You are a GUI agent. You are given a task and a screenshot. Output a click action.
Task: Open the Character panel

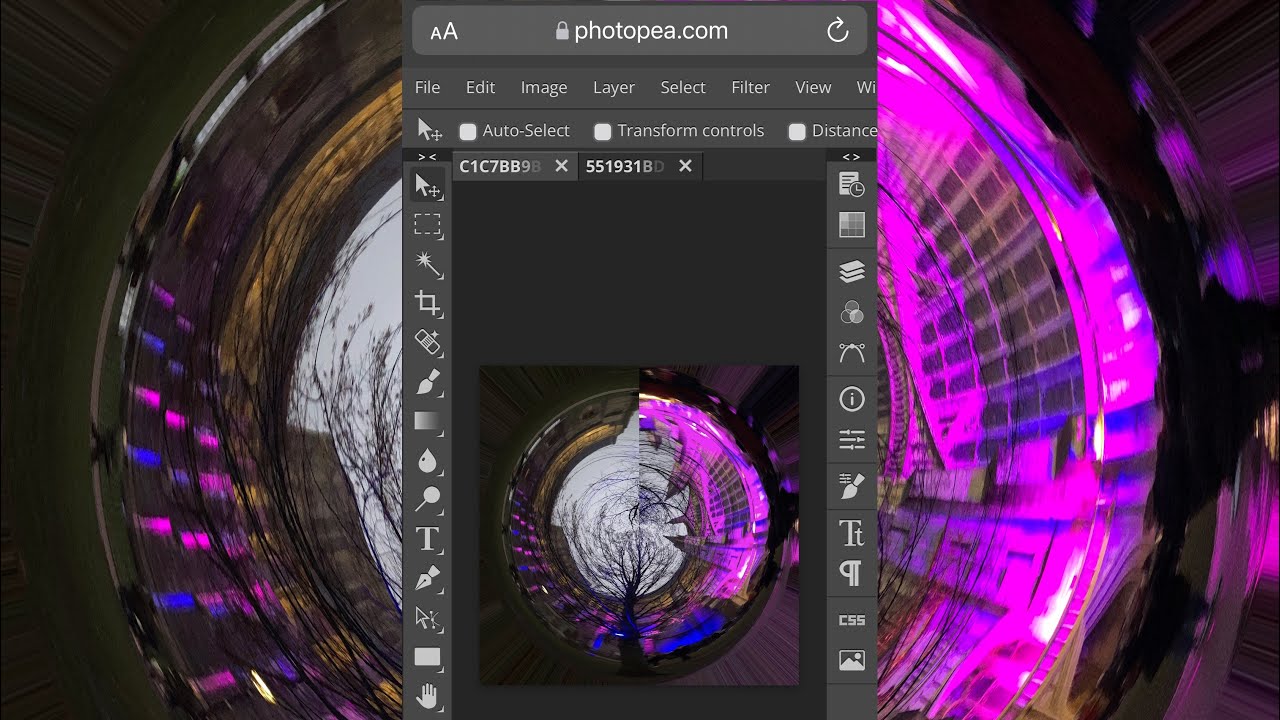point(852,534)
